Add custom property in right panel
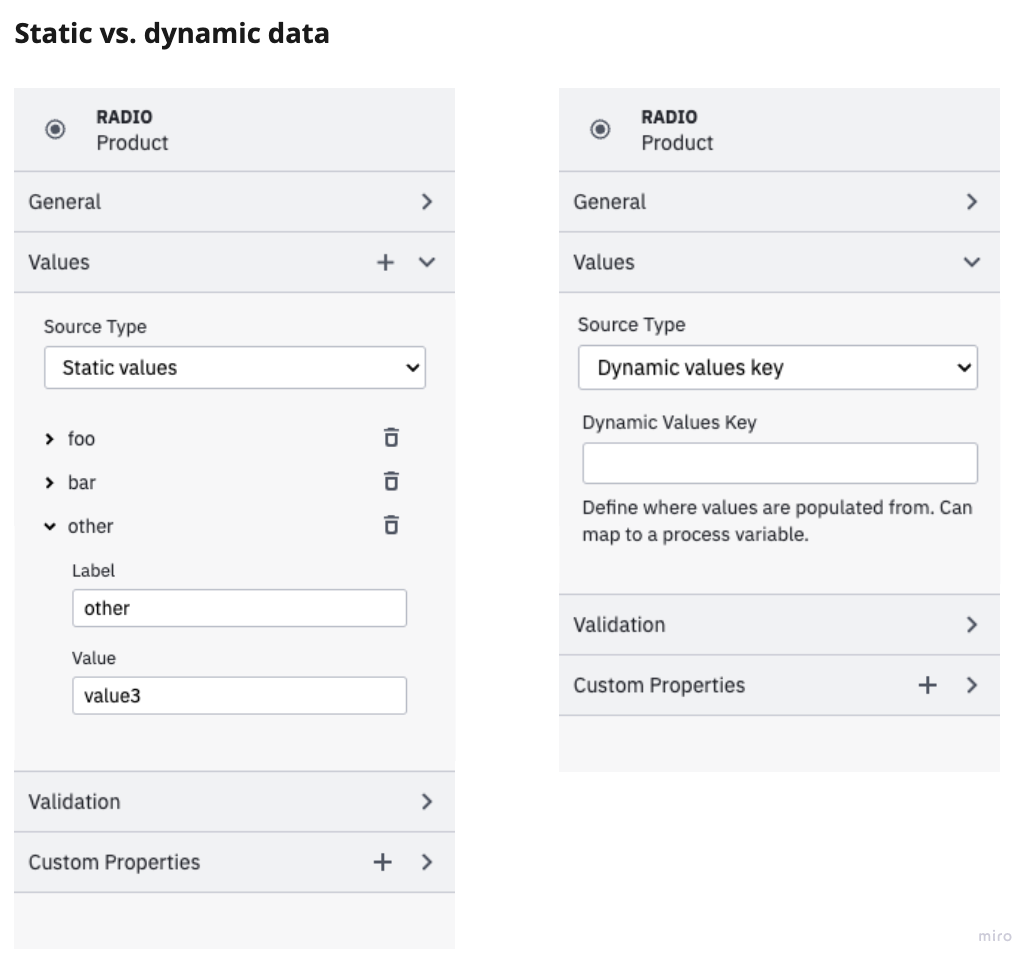This screenshot has width=1035, height=965. pos(927,685)
